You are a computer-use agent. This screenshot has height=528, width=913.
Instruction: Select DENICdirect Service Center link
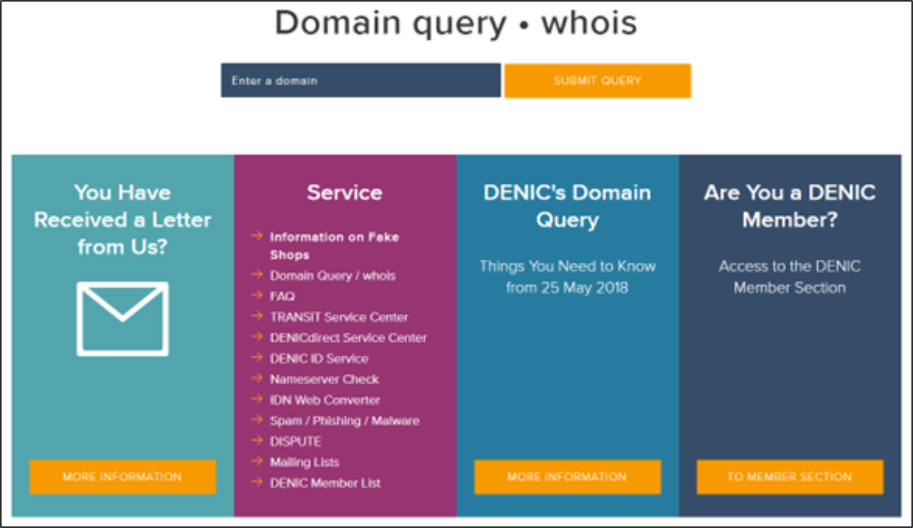(x=348, y=338)
